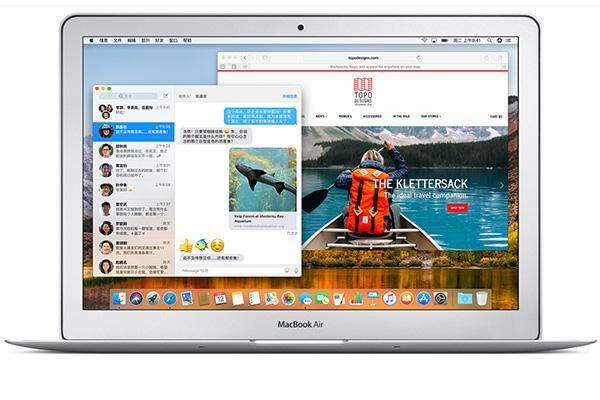This screenshot has width=600, height=400.
Task: Click Wi-Fi status icon in menu bar
Action: (x=424, y=40)
